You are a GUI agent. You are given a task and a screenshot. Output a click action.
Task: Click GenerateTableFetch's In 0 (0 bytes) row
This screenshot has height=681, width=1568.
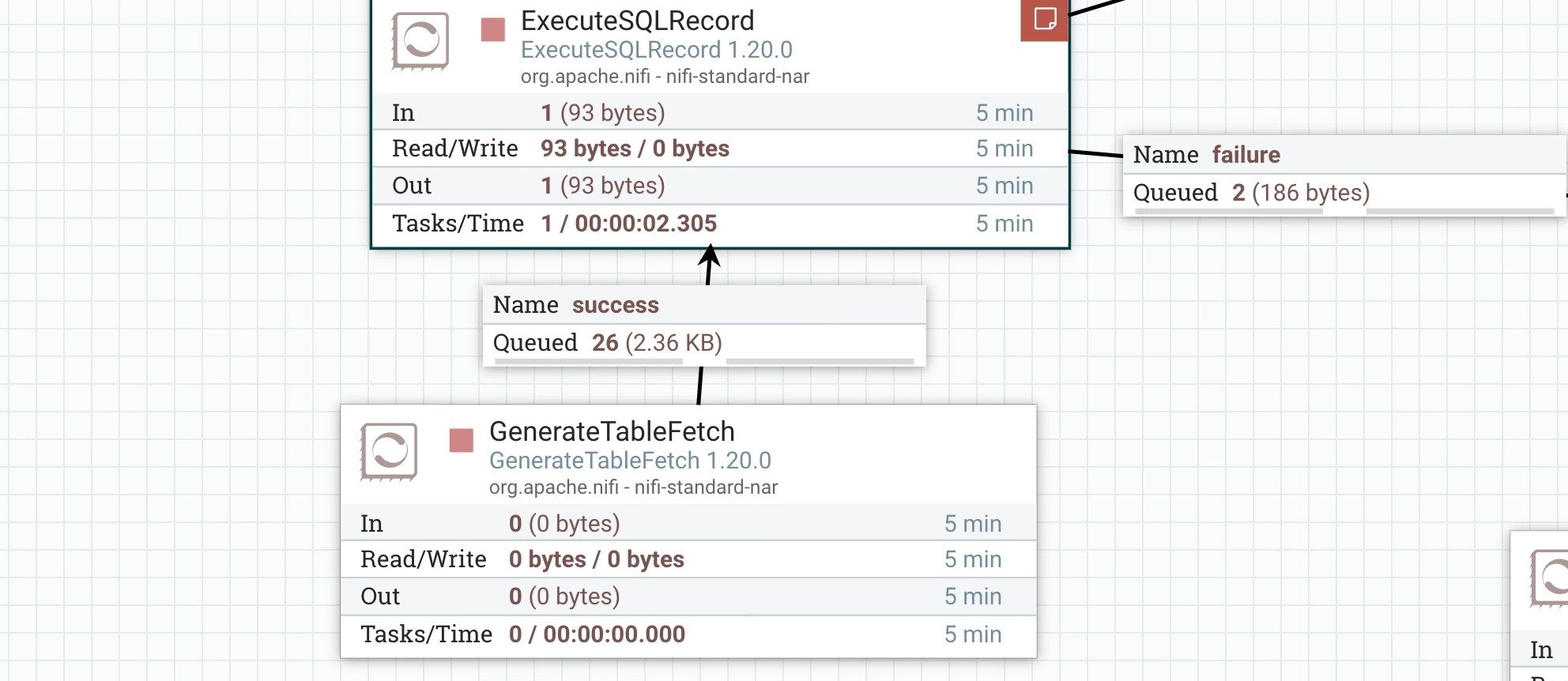(688, 523)
